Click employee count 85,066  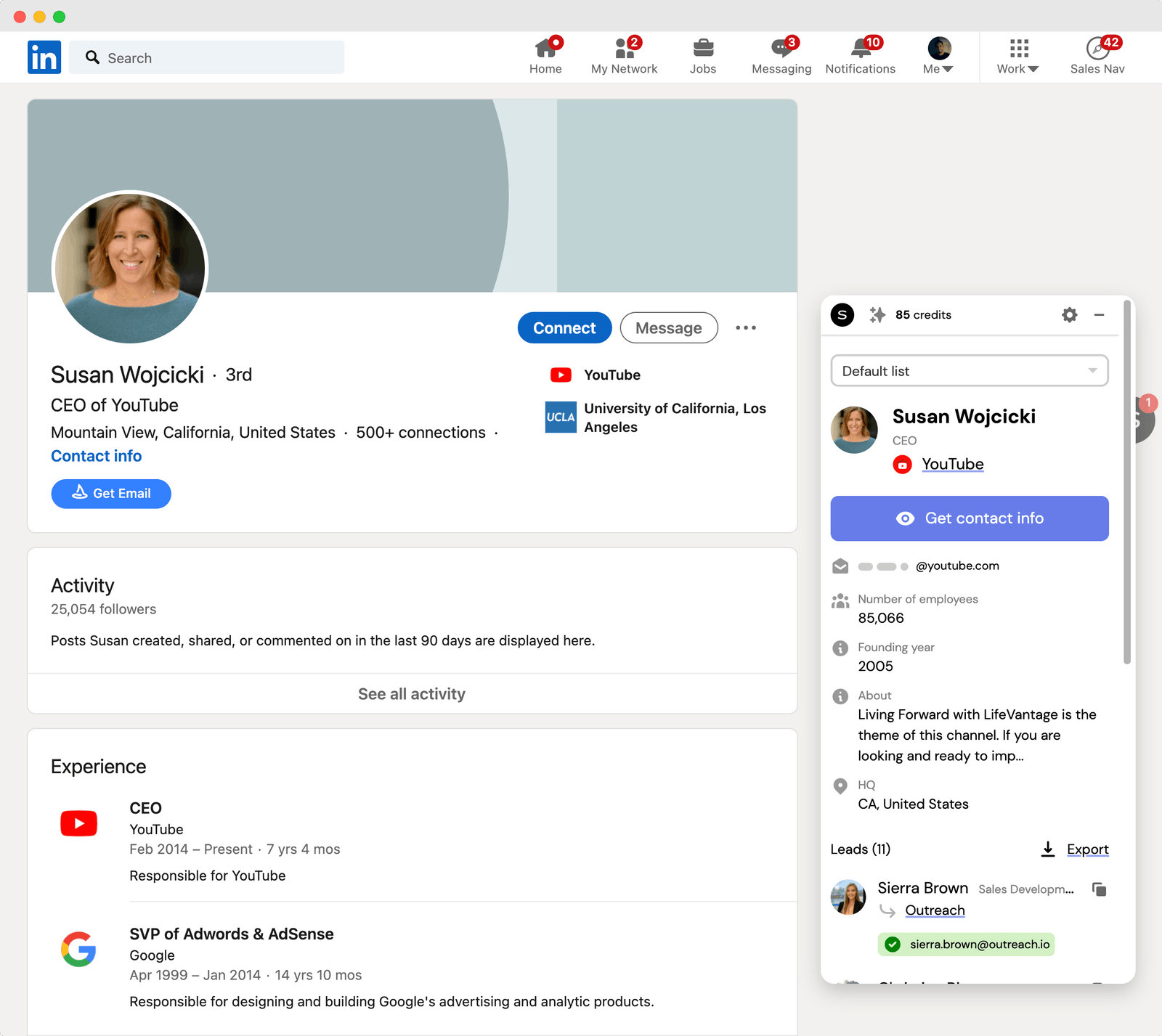pyautogui.click(x=881, y=619)
